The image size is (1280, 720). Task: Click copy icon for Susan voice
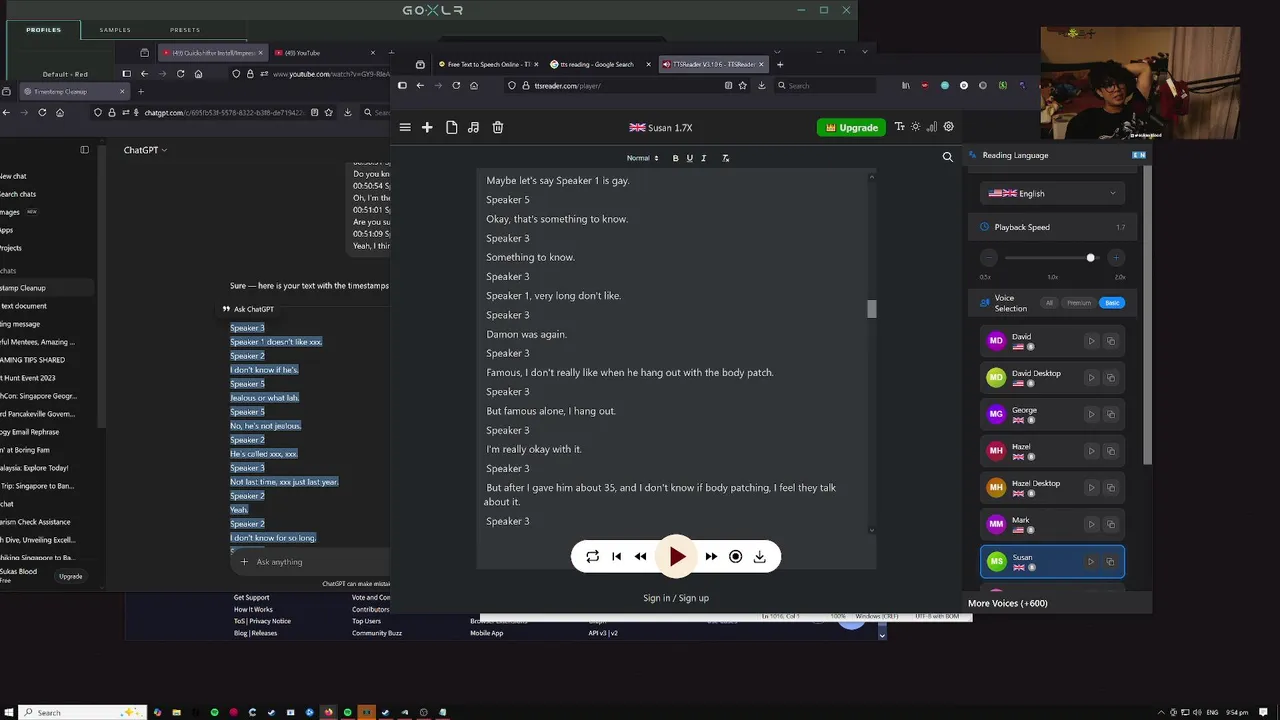tap(1110, 562)
